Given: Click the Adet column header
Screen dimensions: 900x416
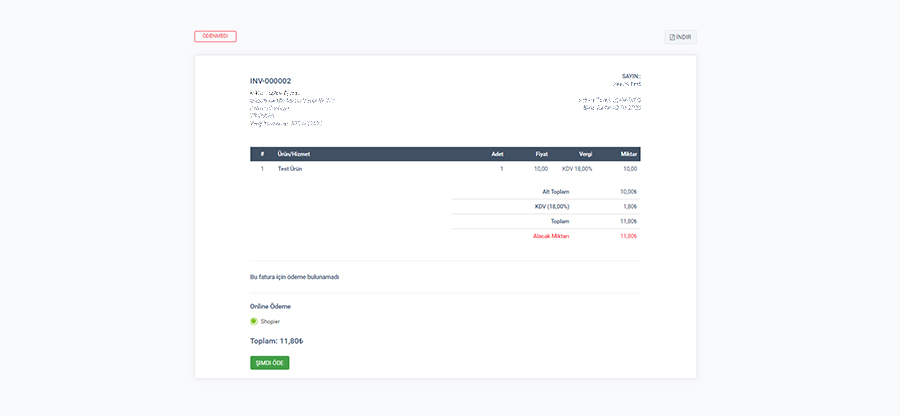Looking at the screenshot, I should point(497,154).
